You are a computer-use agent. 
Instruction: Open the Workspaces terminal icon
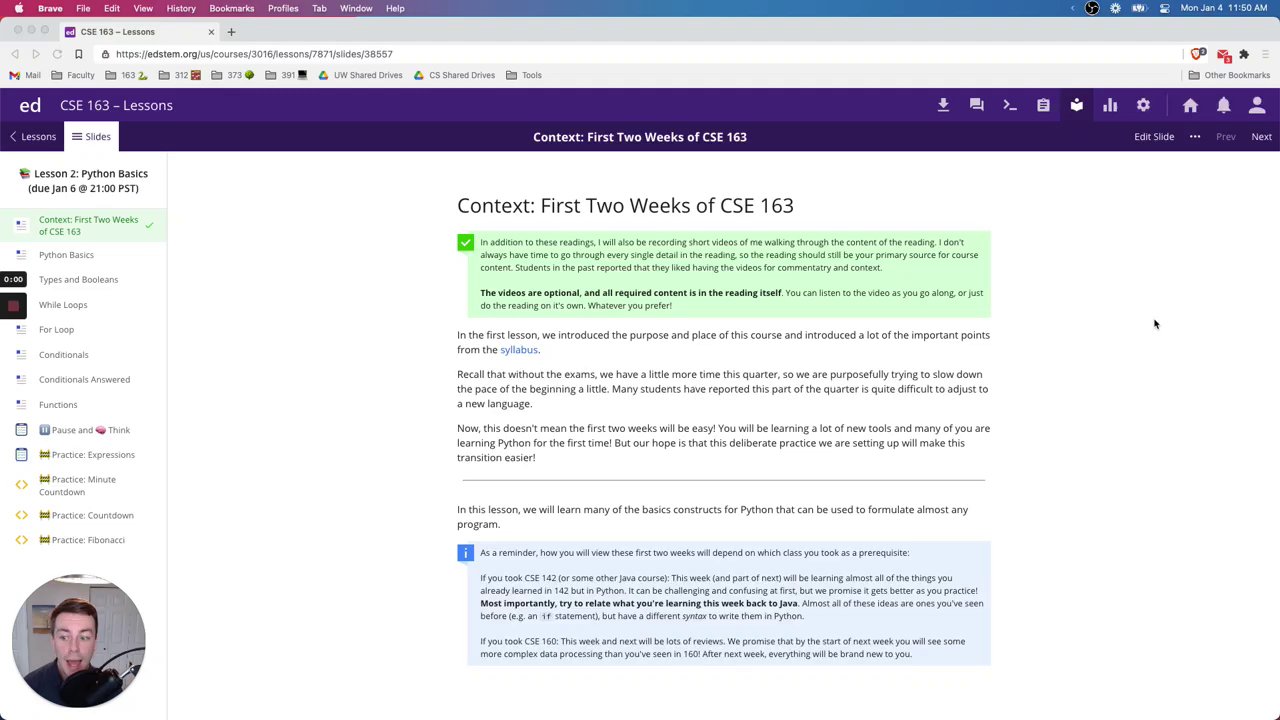click(x=1010, y=105)
